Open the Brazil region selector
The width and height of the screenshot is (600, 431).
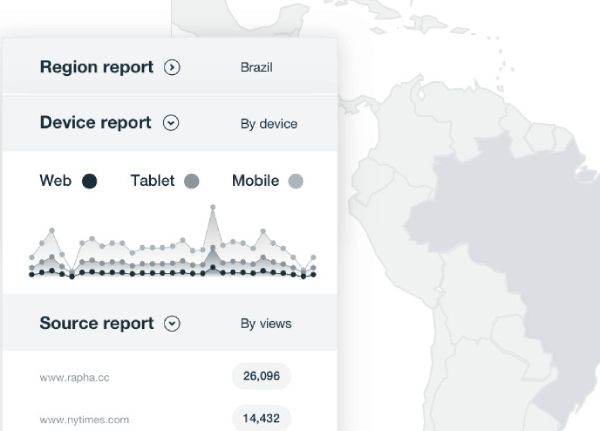coord(257,69)
